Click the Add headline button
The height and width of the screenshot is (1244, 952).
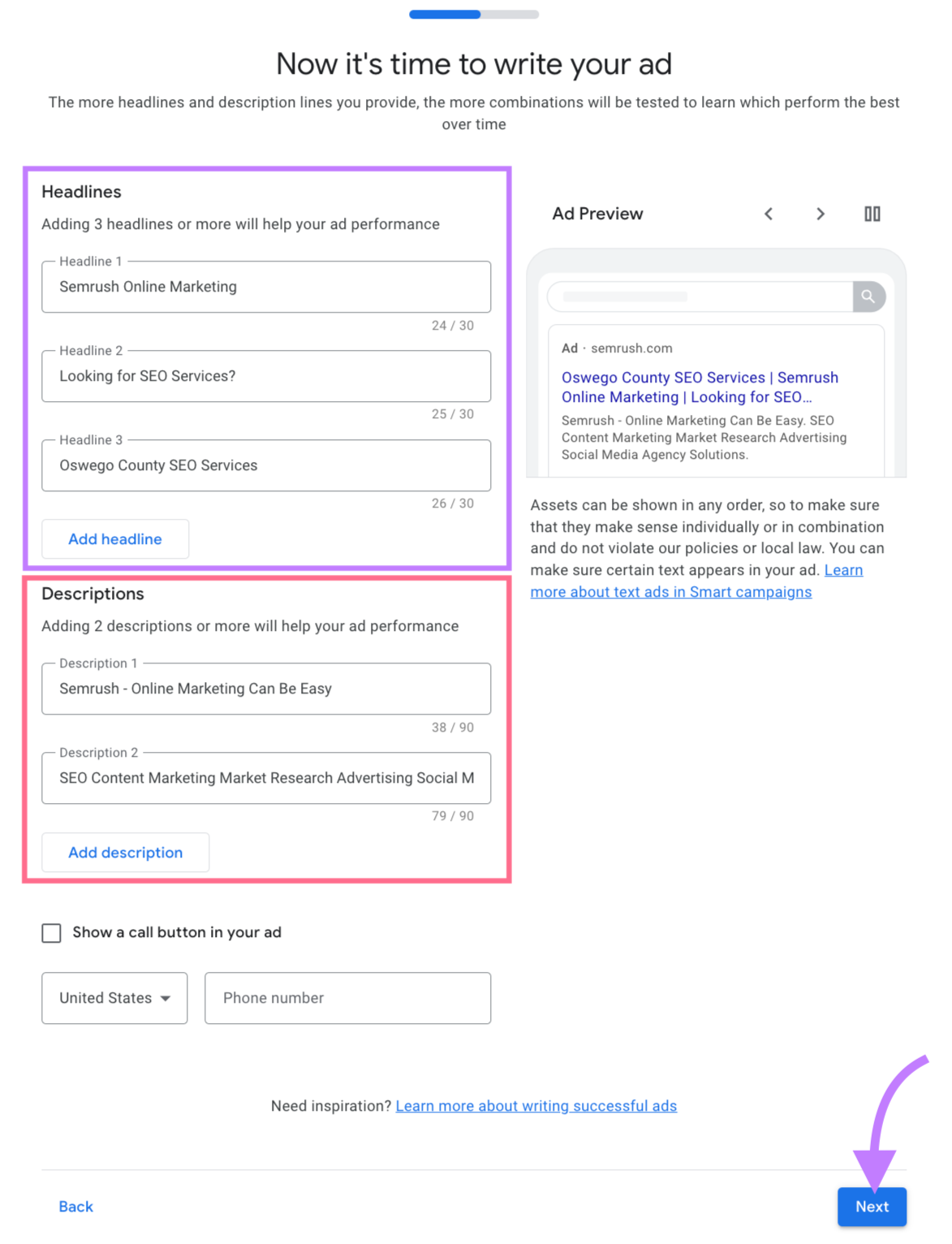click(x=115, y=539)
